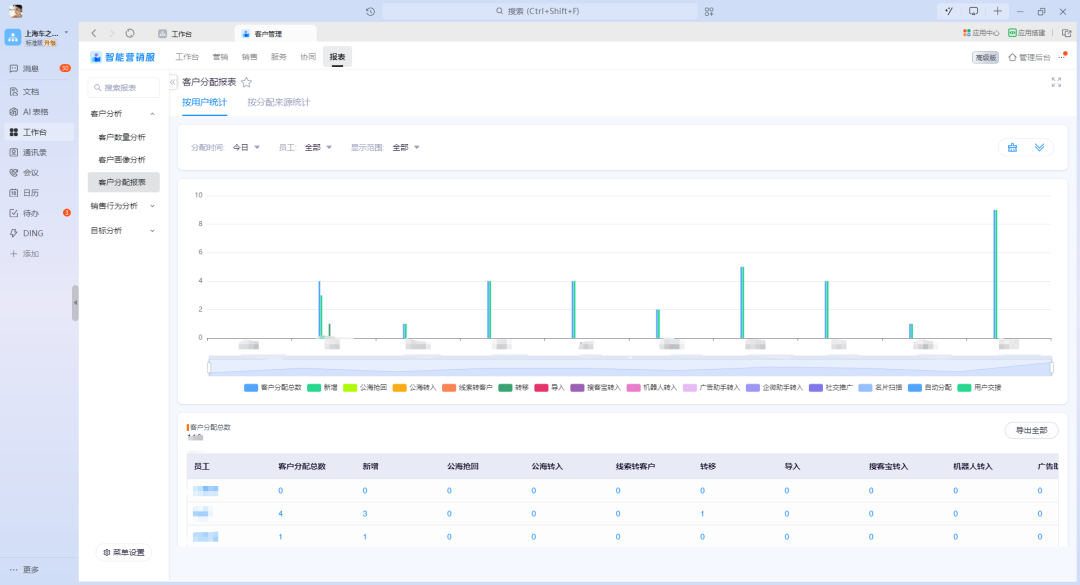This screenshot has height=585, width=1080.
Task: Open the 显示范围 全部 dropdown
Action: coord(406,147)
